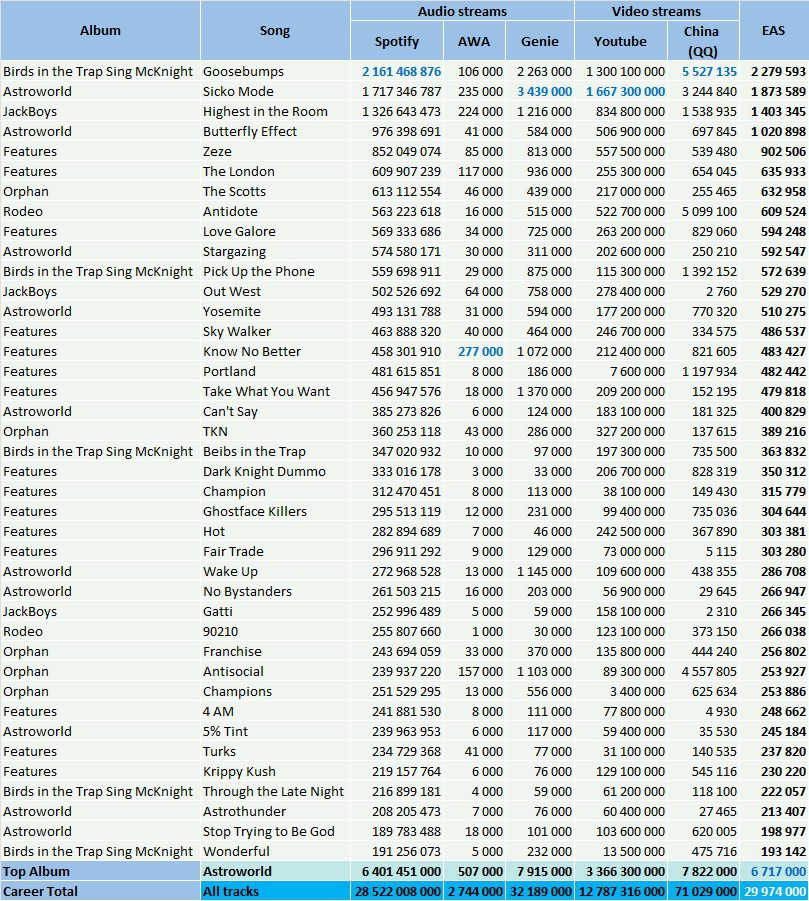Select the Goosebumps song cell

click(275, 71)
